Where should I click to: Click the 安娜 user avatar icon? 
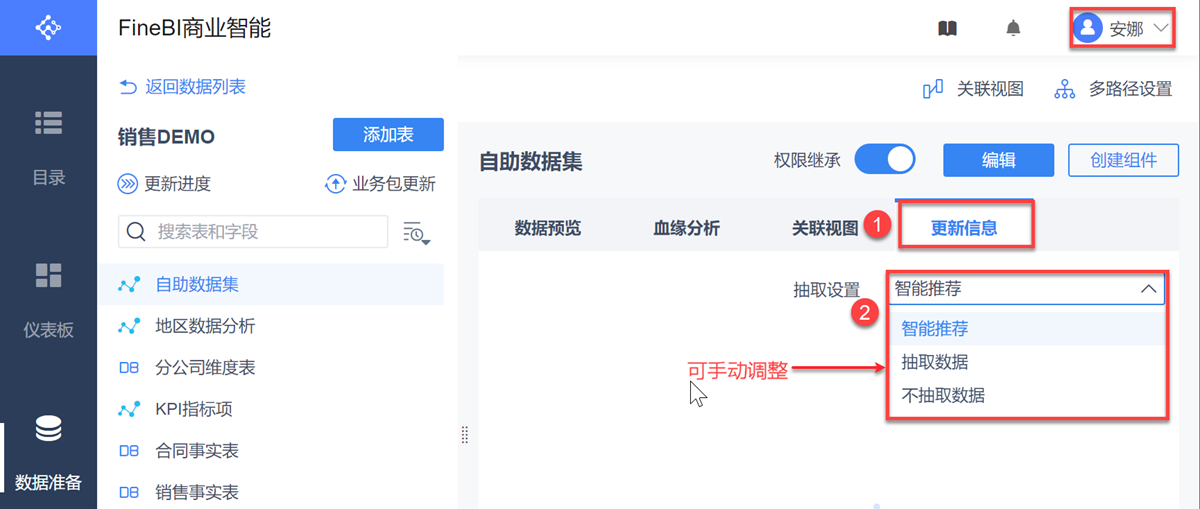coord(1087,29)
